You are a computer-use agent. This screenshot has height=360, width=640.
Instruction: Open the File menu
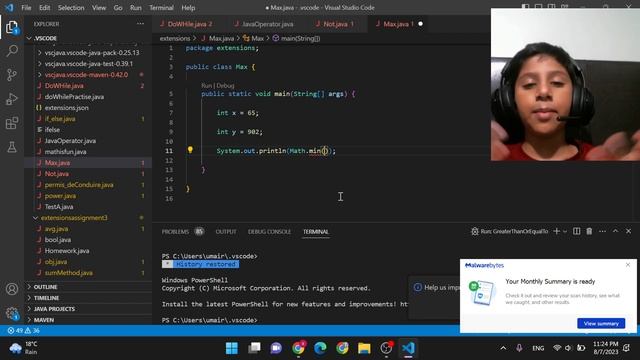coord(26,8)
